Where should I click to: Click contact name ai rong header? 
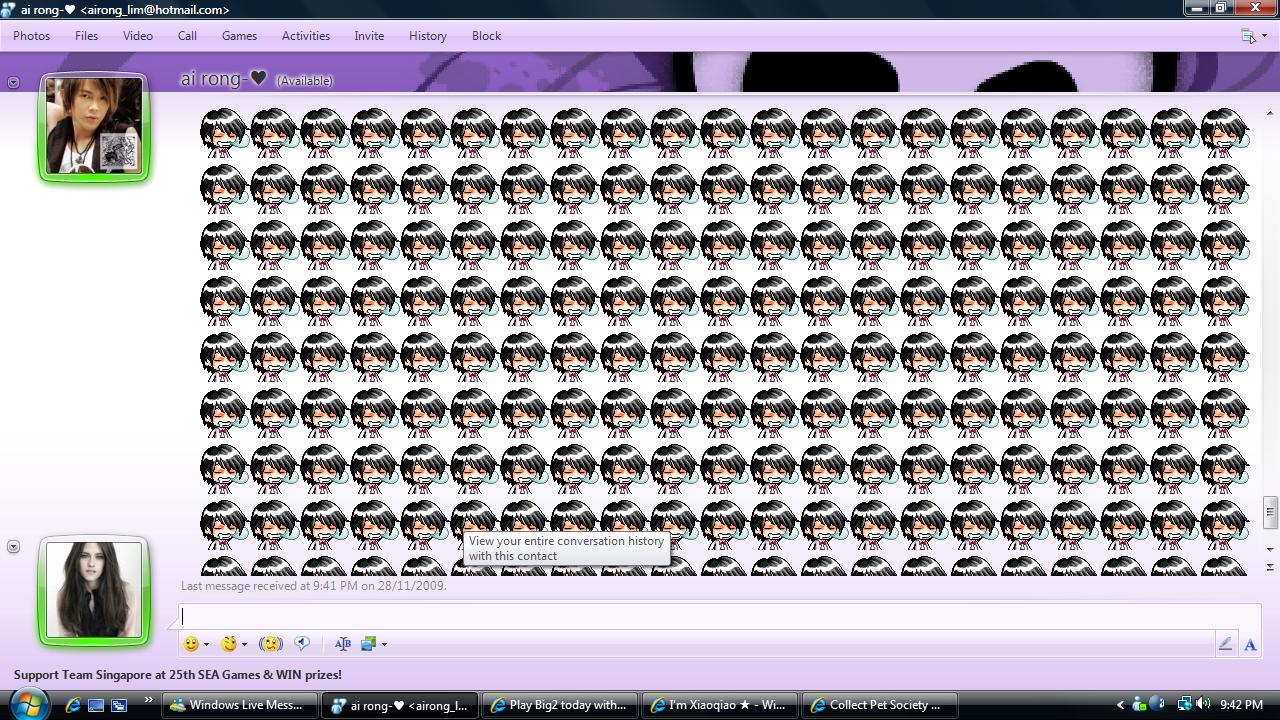coord(224,79)
